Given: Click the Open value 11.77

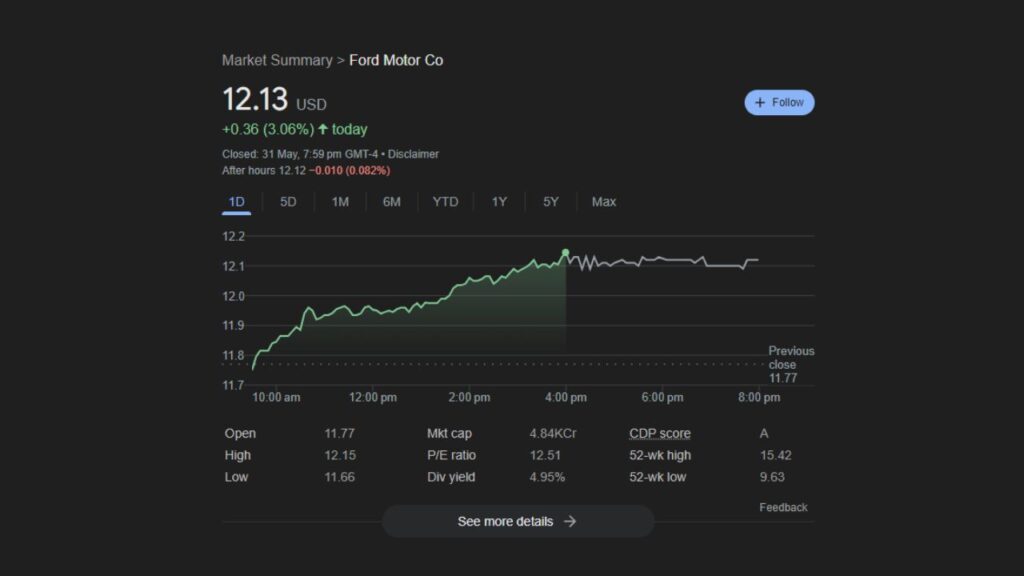Looking at the screenshot, I should click(x=340, y=434).
